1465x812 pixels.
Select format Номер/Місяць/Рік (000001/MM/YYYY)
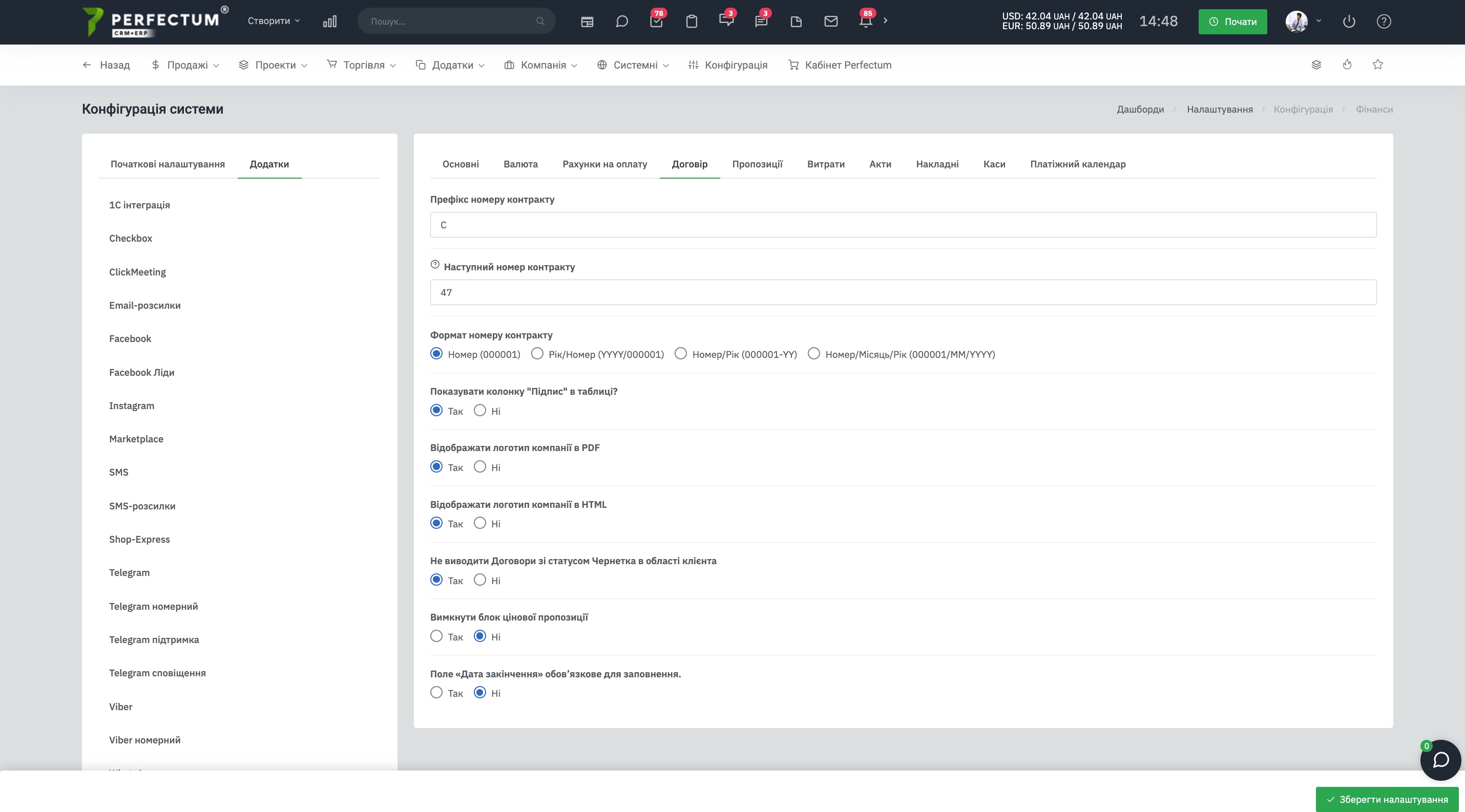click(x=813, y=354)
